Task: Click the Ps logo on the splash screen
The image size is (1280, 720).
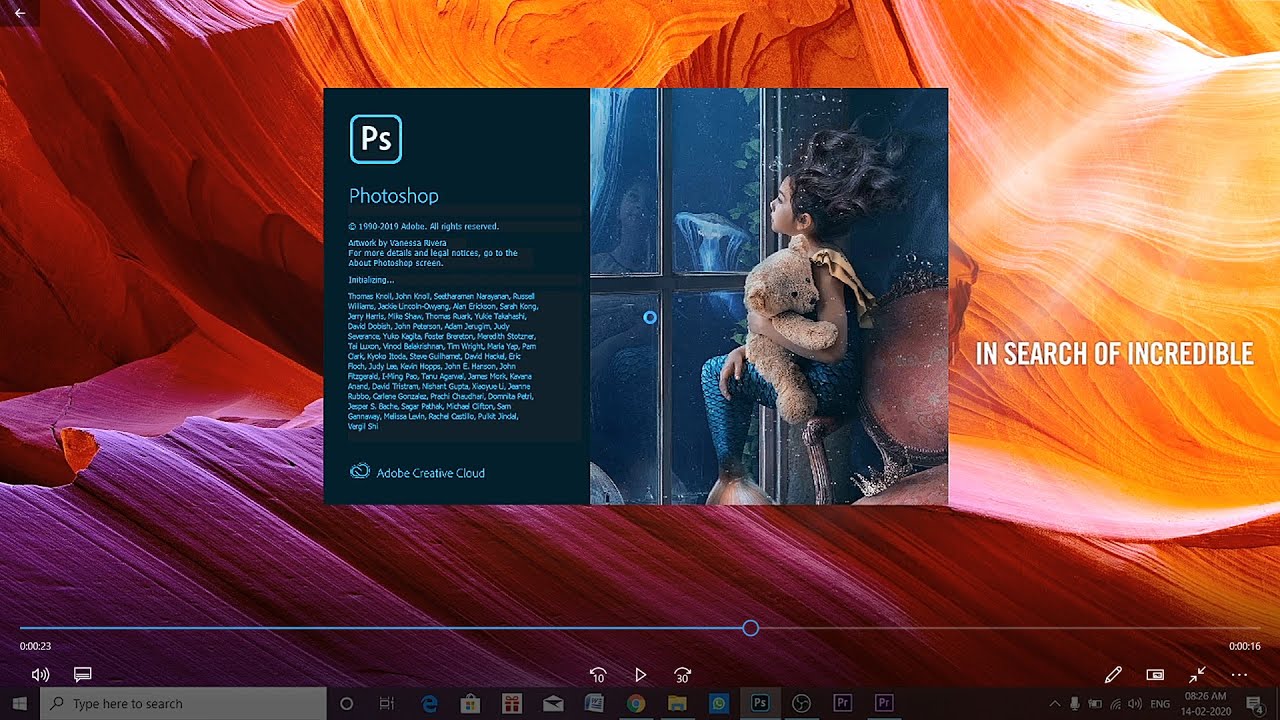Action: click(375, 139)
